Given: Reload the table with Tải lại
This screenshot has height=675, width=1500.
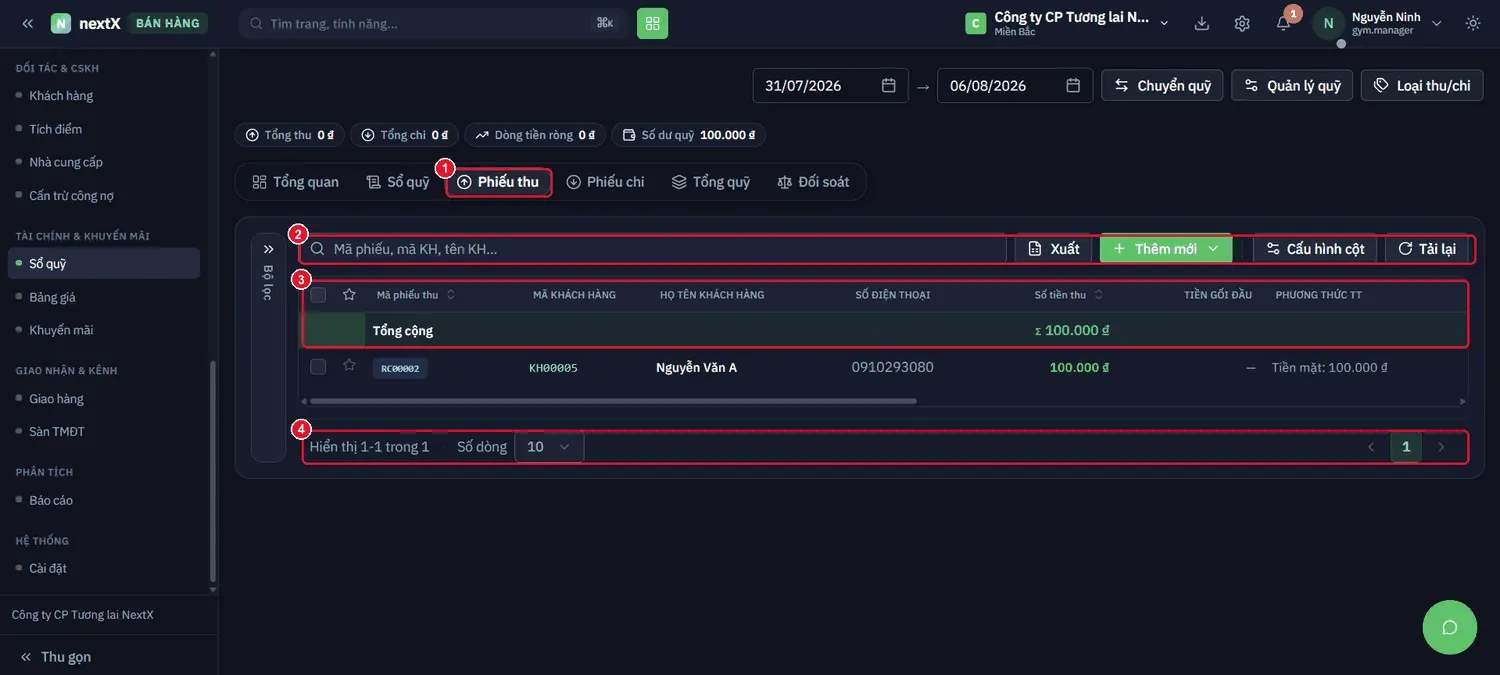Looking at the screenshot, I should tap(1427, 249).
